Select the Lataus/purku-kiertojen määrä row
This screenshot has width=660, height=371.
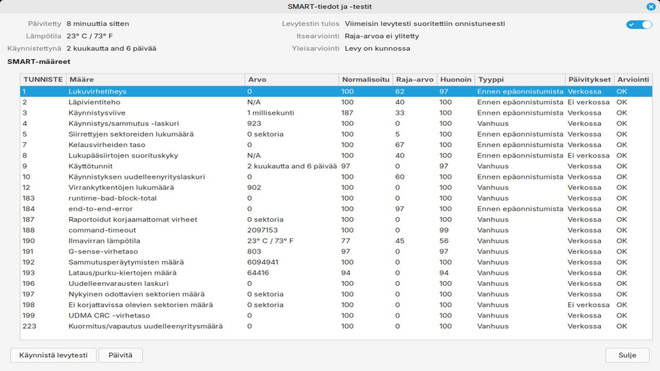pos(336,273)
